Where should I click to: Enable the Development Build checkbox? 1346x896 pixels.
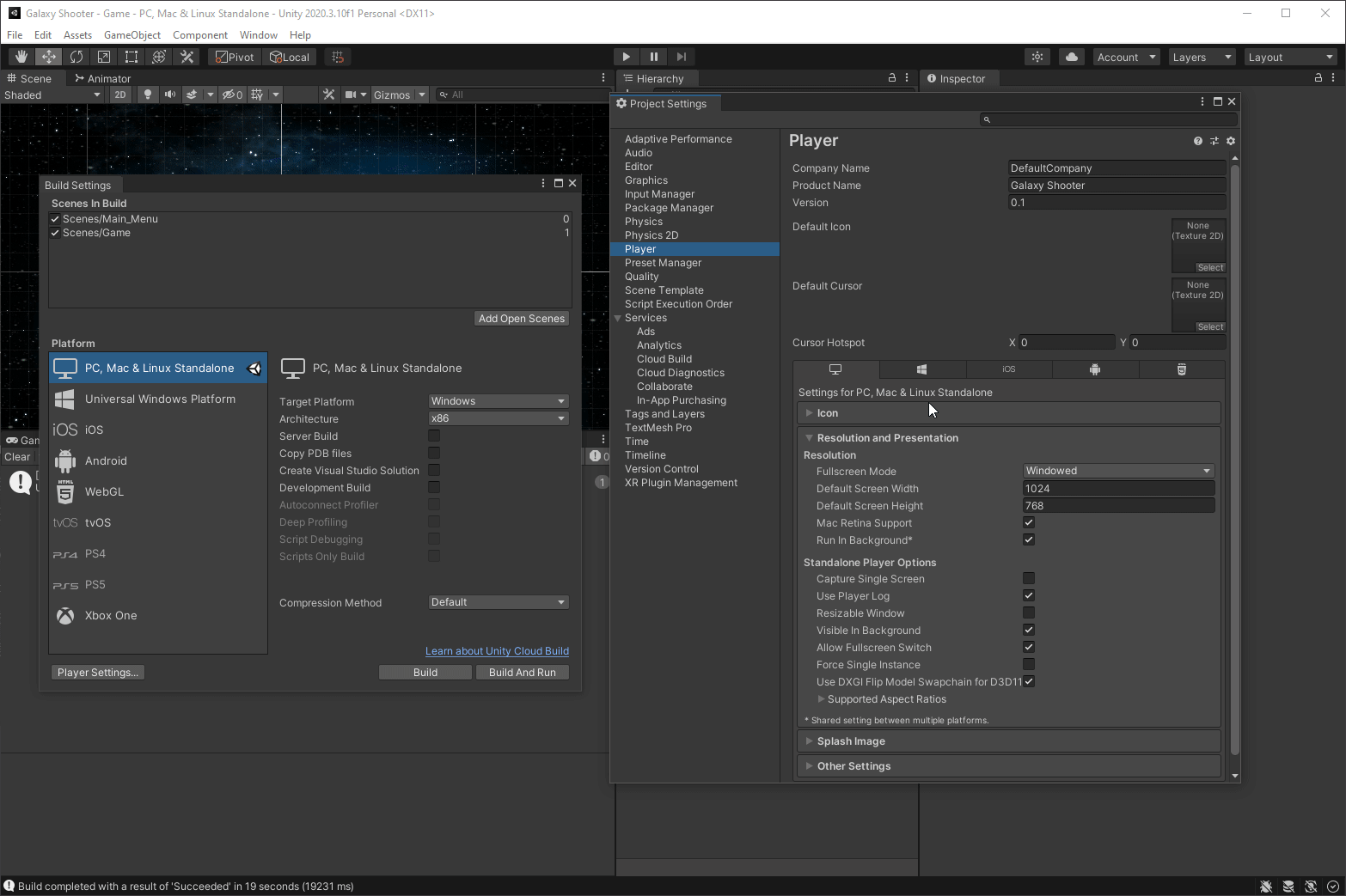coord(434,487)
